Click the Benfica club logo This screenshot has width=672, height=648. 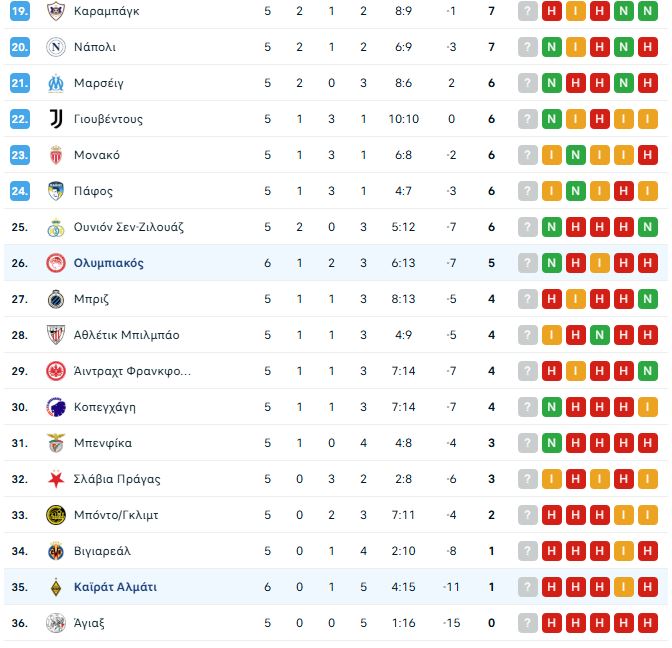pyautogui.click(x=55, y=443)
